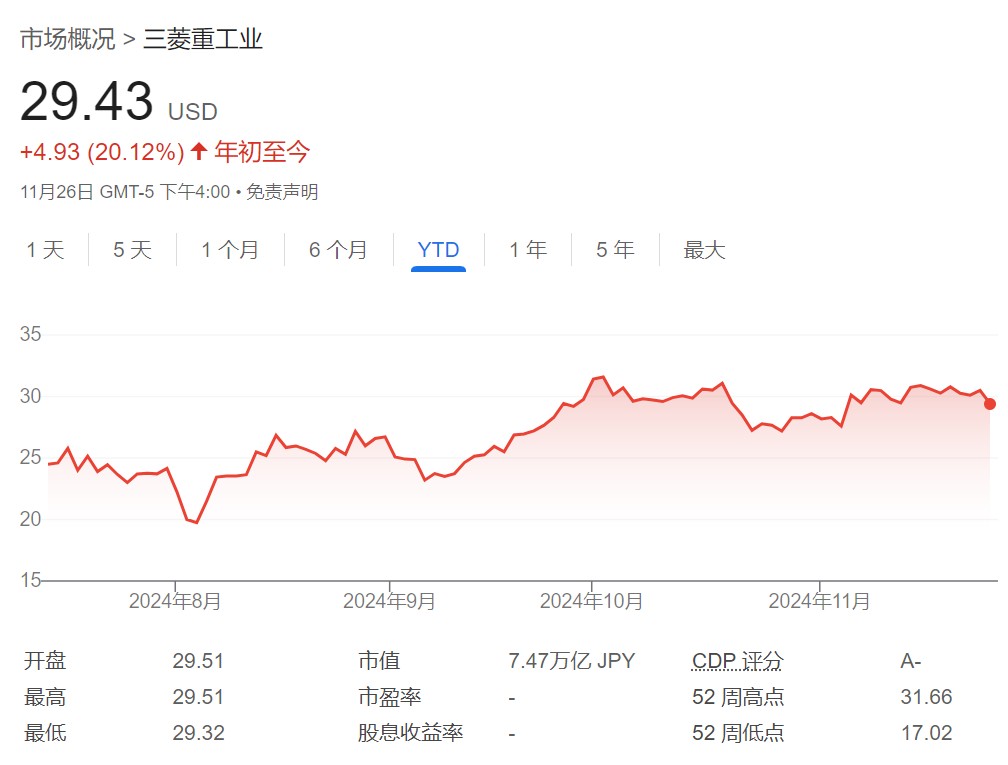Screen dimensions: 1008x765
Task: Click the 最低 label
Action: (45, 733)
